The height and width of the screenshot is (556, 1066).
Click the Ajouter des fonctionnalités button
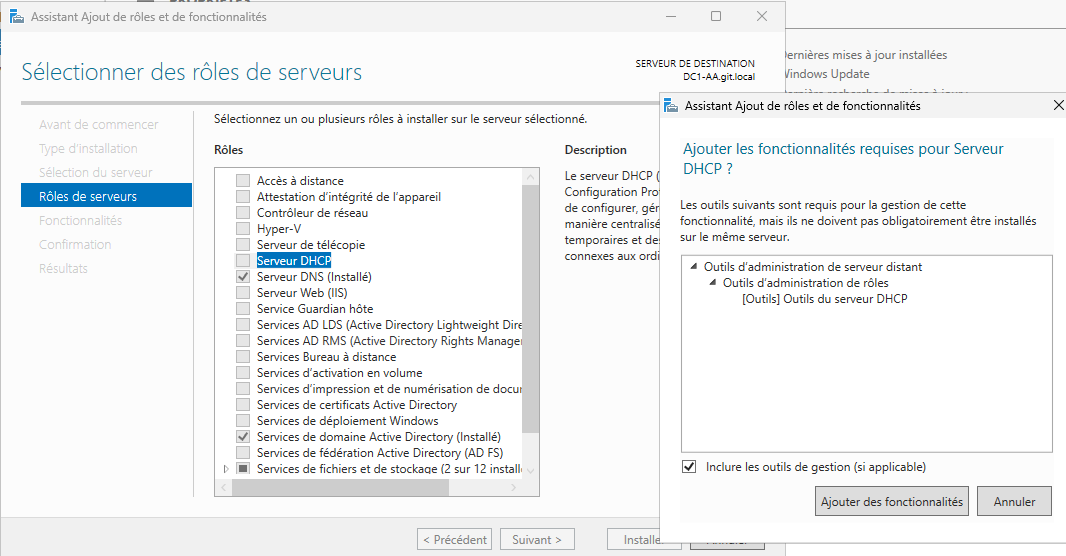[892, 502]
